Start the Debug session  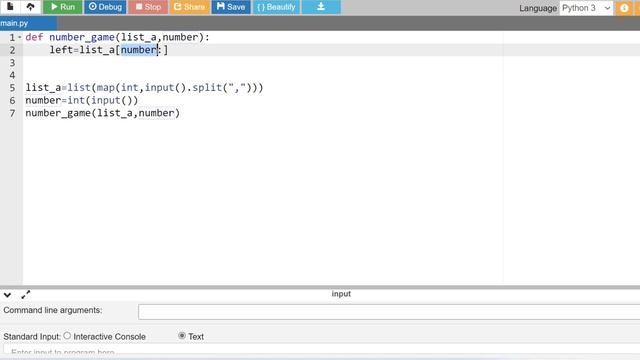(x=105, y=7)
